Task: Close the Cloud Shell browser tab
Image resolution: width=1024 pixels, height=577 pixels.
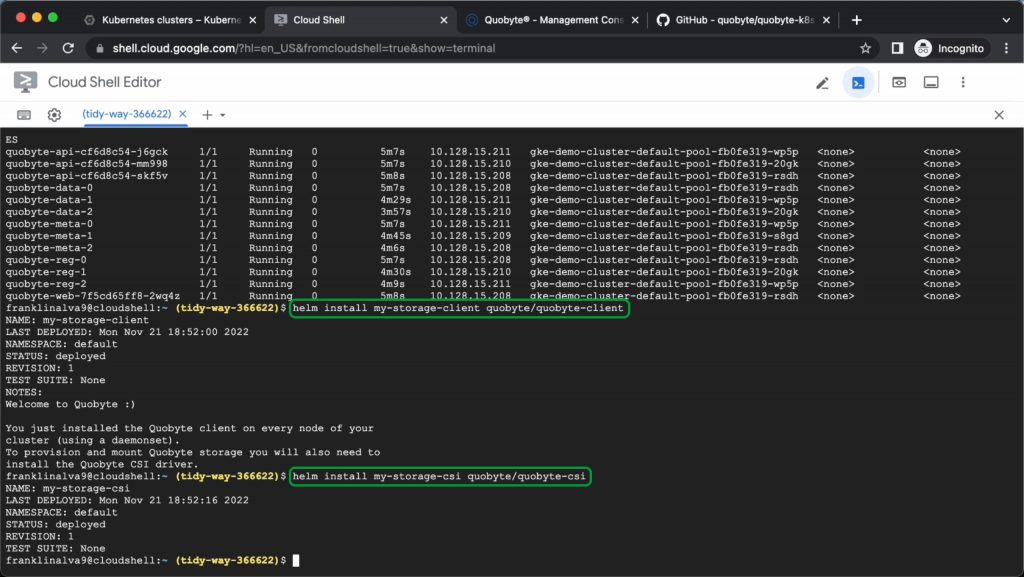Action: [444, 20]
